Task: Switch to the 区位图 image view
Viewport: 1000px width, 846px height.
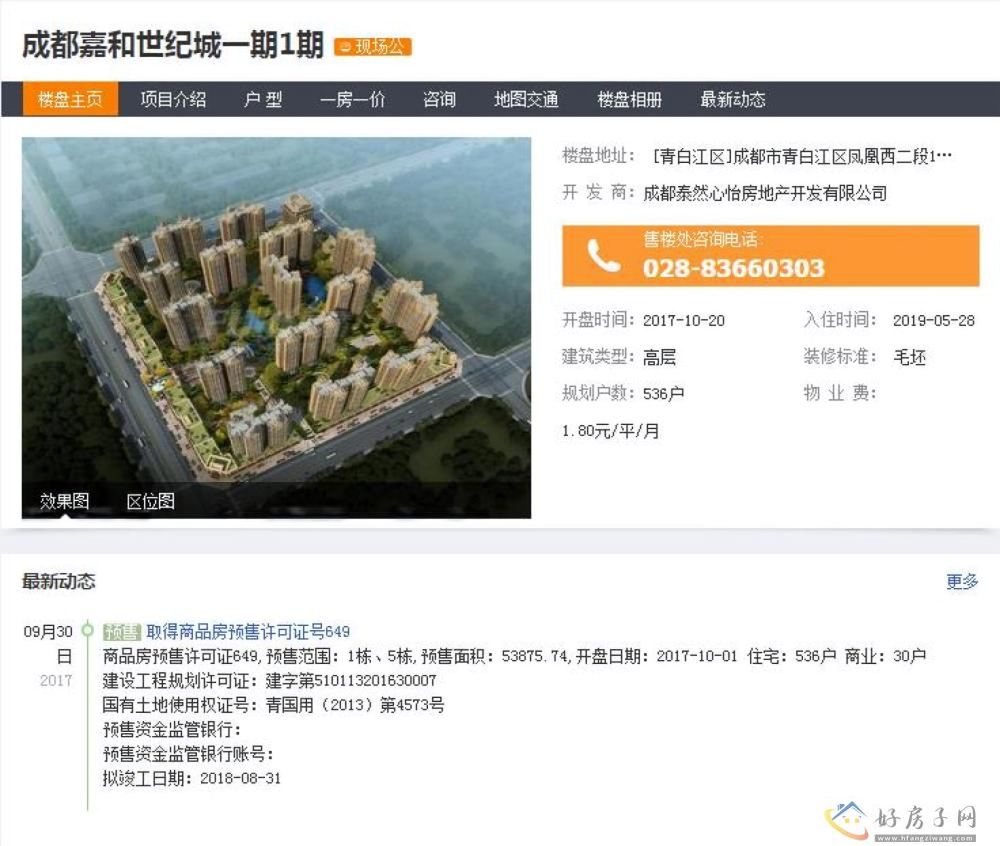Action: (x=151, y=501)
